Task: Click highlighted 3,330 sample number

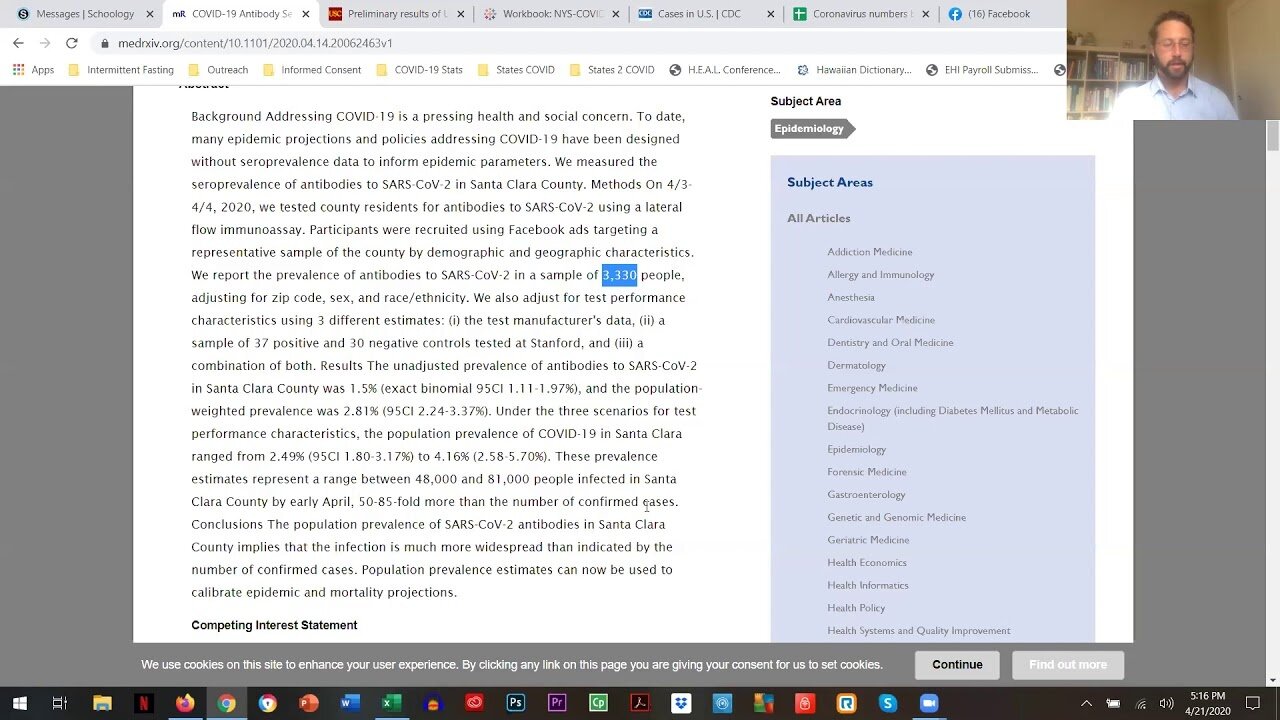Action: click(x=619, y=275)
